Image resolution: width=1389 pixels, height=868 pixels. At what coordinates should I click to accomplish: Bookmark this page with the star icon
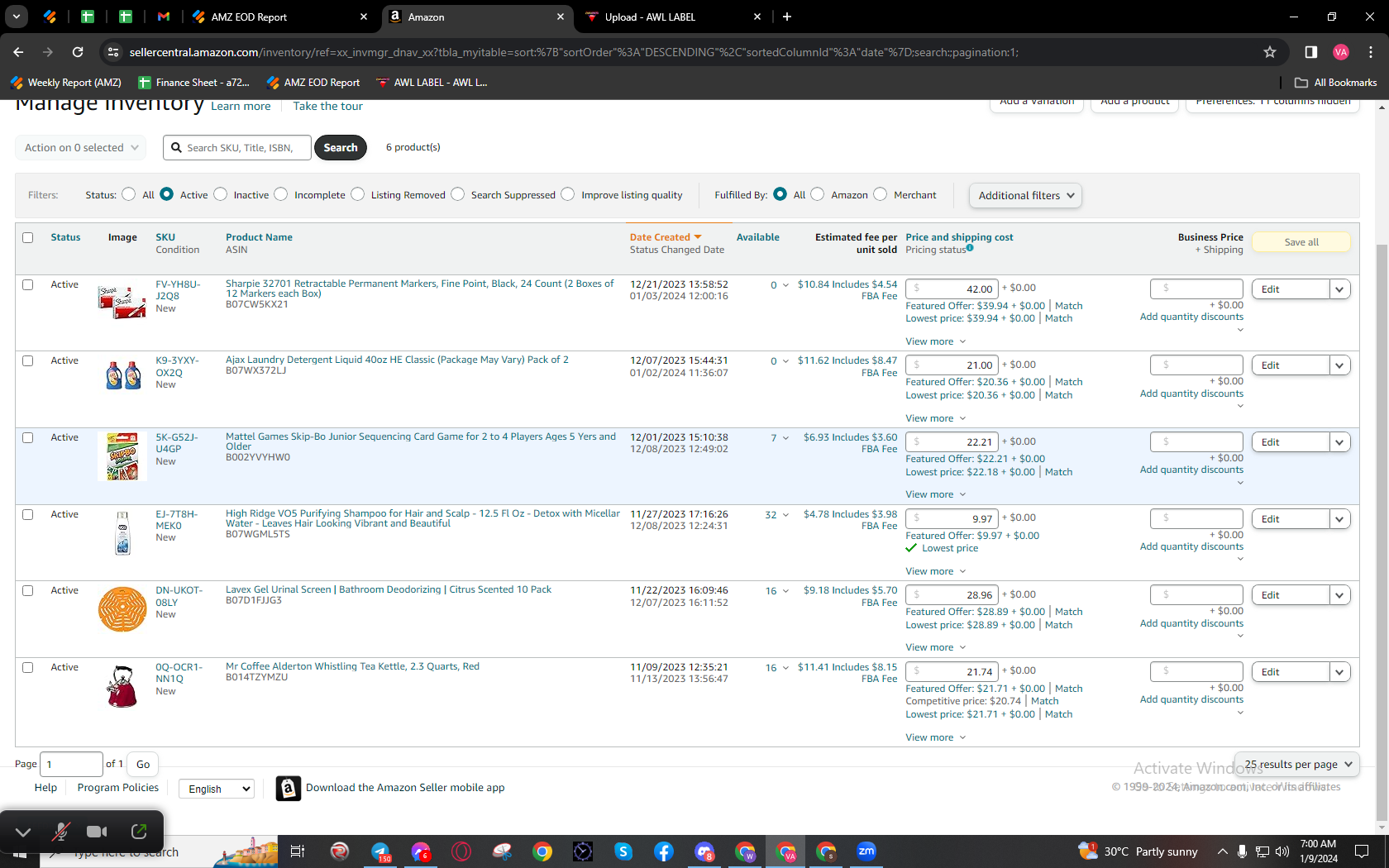pyautogui.click(x=1270, y=52)
